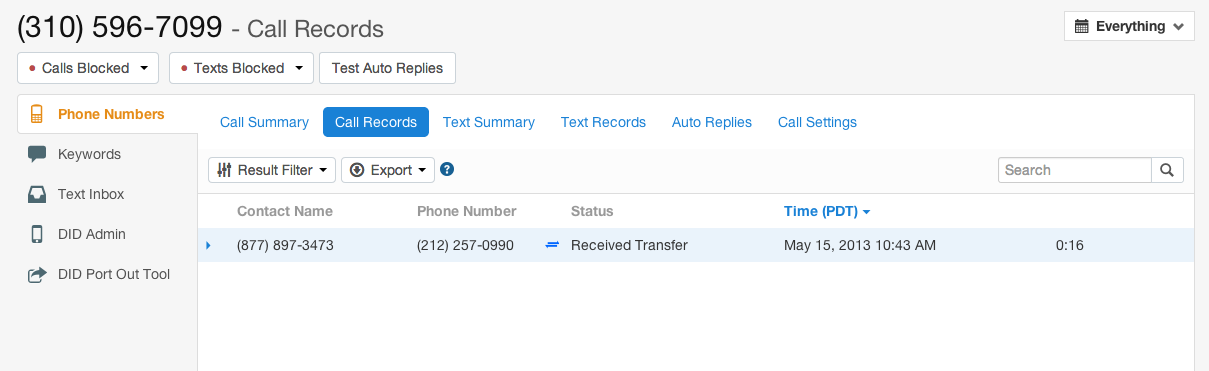The width and height of the screenshot is (1209, 371).
Task: Click the Test Auto Replies button
Action: 388,68
